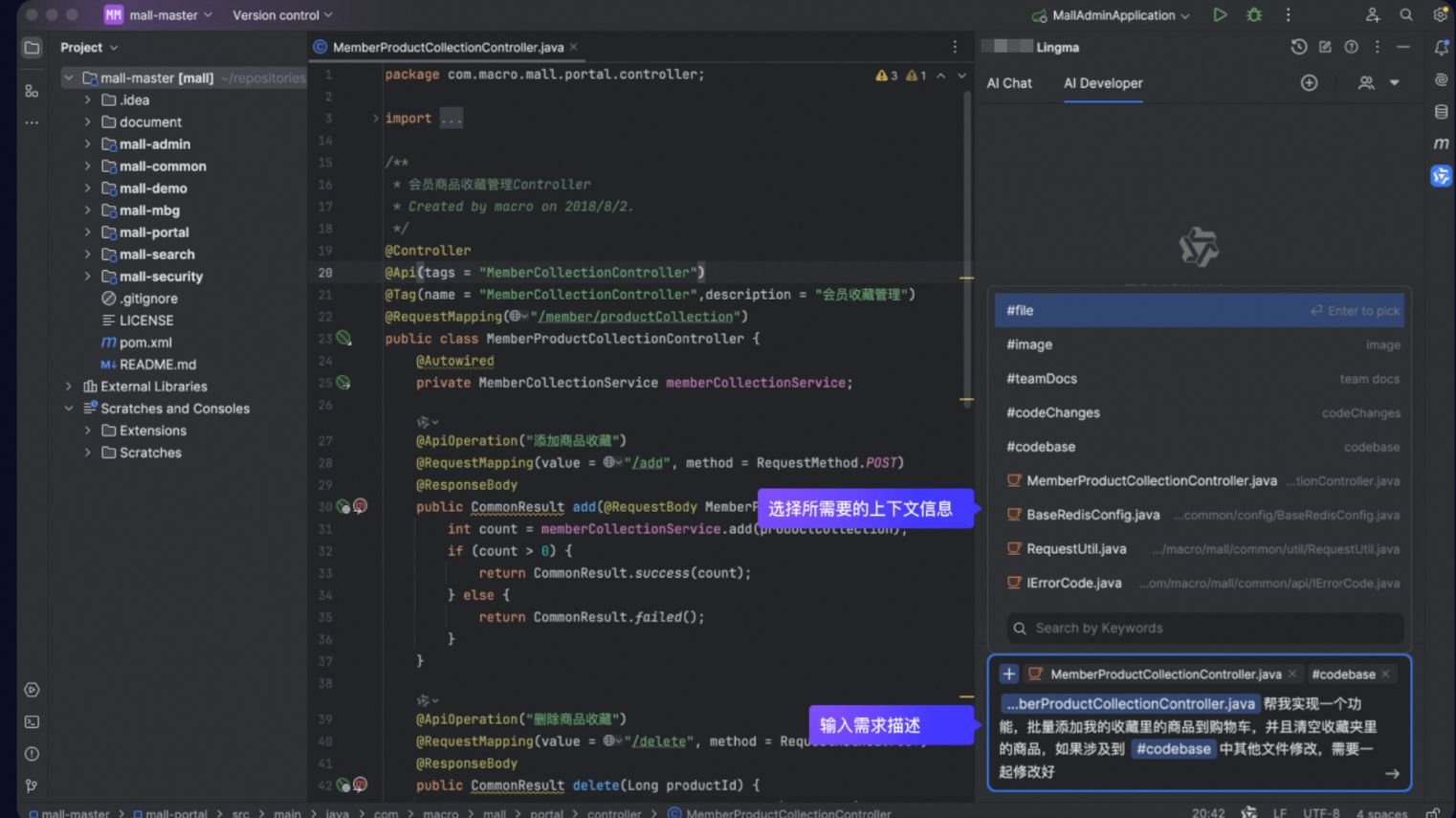Screen dimensions: 1456x818
Task: Add context with the plus button
Action: pos(1008,674)
